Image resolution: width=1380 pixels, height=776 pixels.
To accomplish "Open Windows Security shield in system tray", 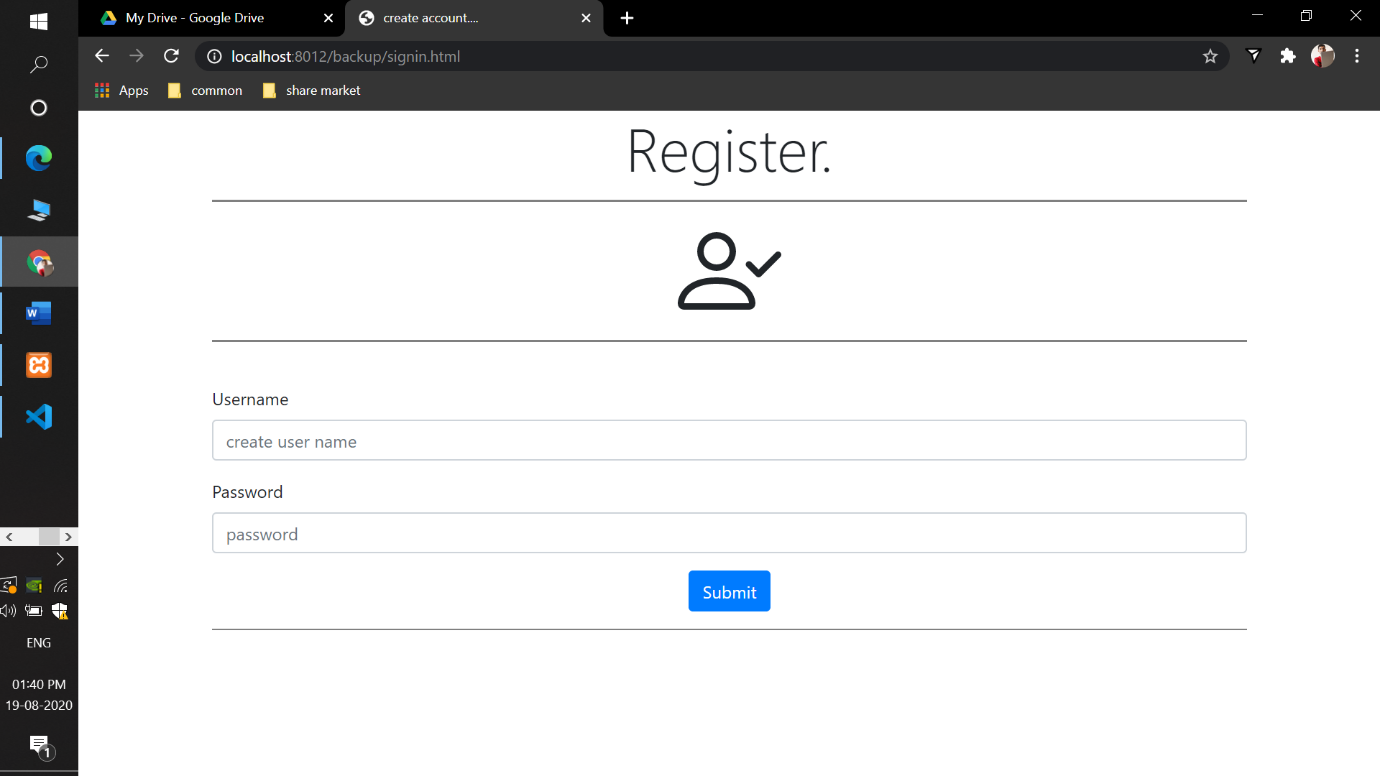I will point(60,611).
